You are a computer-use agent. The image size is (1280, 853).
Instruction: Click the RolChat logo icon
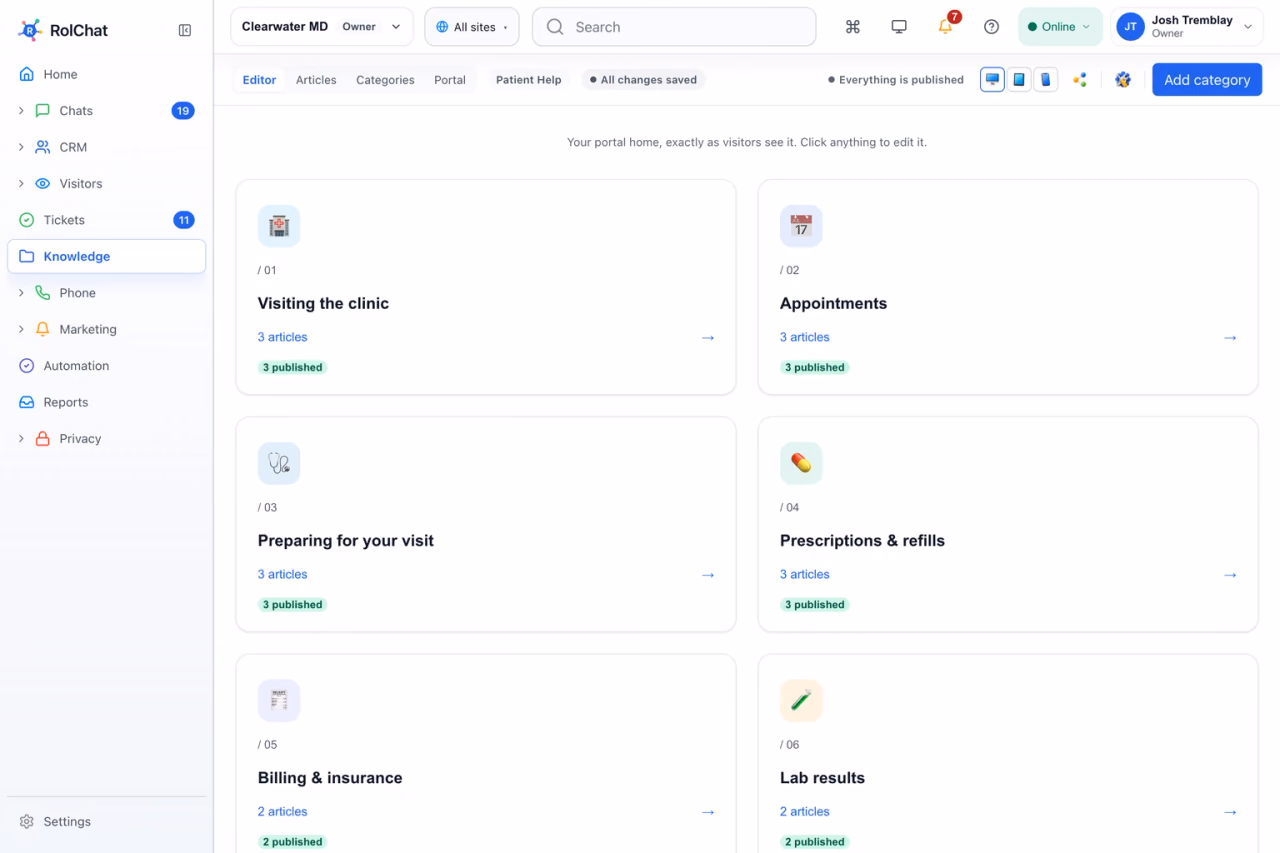pyautogui.click(x=30, y=30)
